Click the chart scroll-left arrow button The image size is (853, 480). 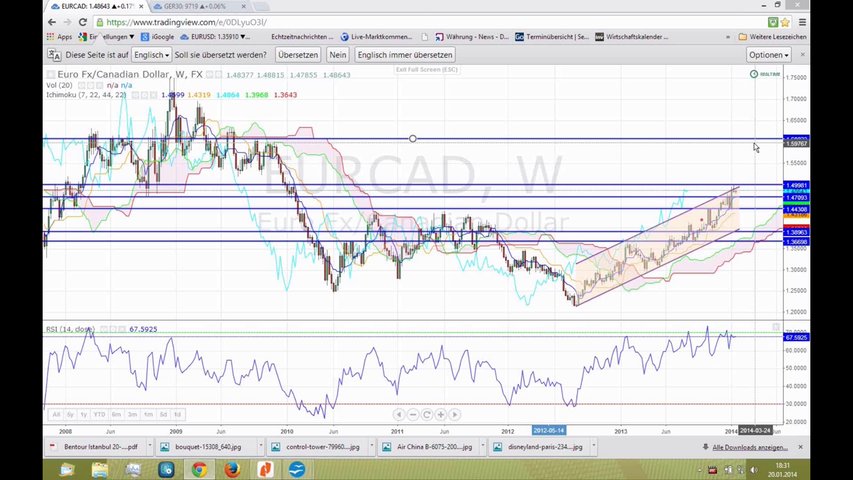coord(398,414)
